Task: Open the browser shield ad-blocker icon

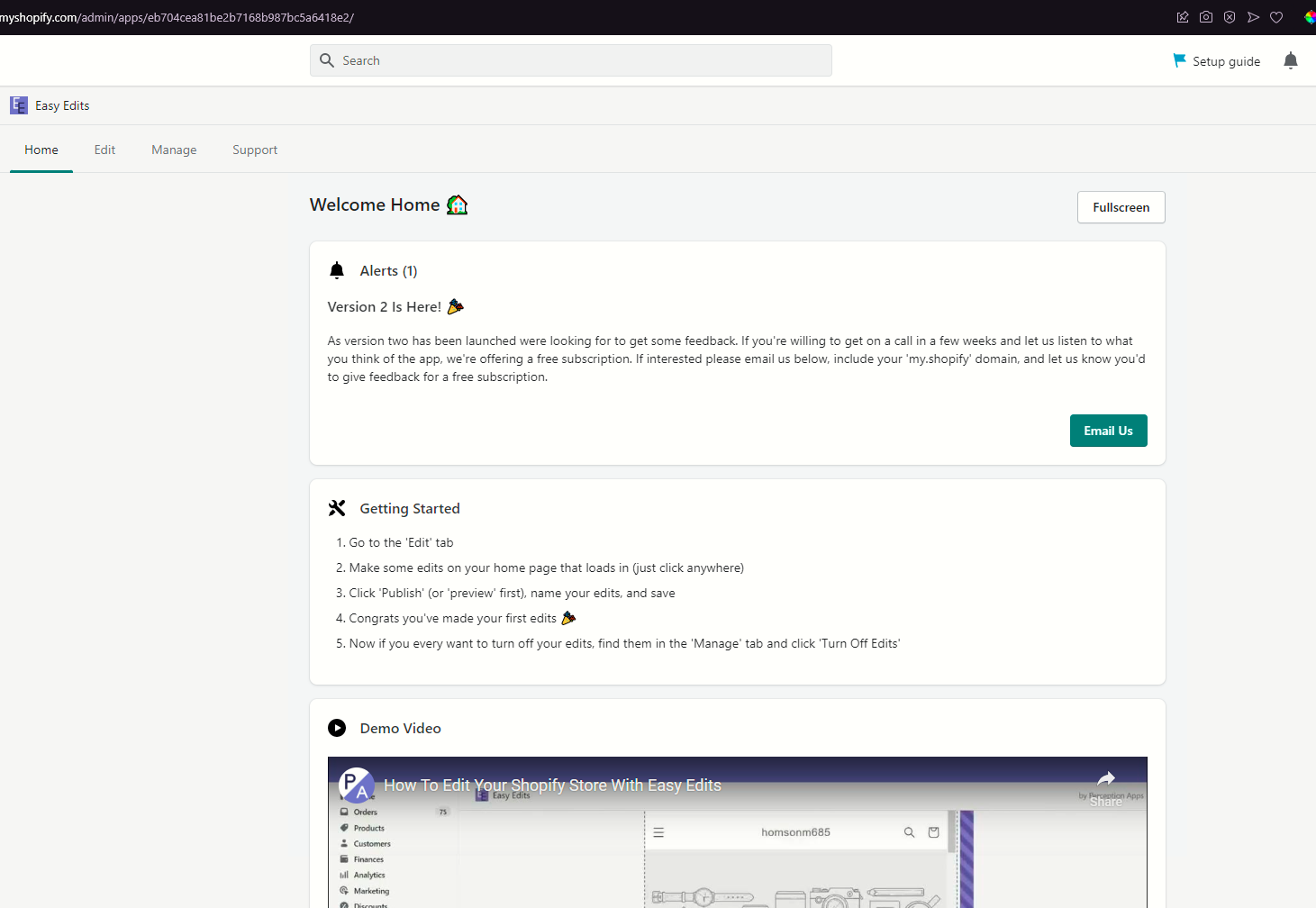Action: [x=1230, y=17]
